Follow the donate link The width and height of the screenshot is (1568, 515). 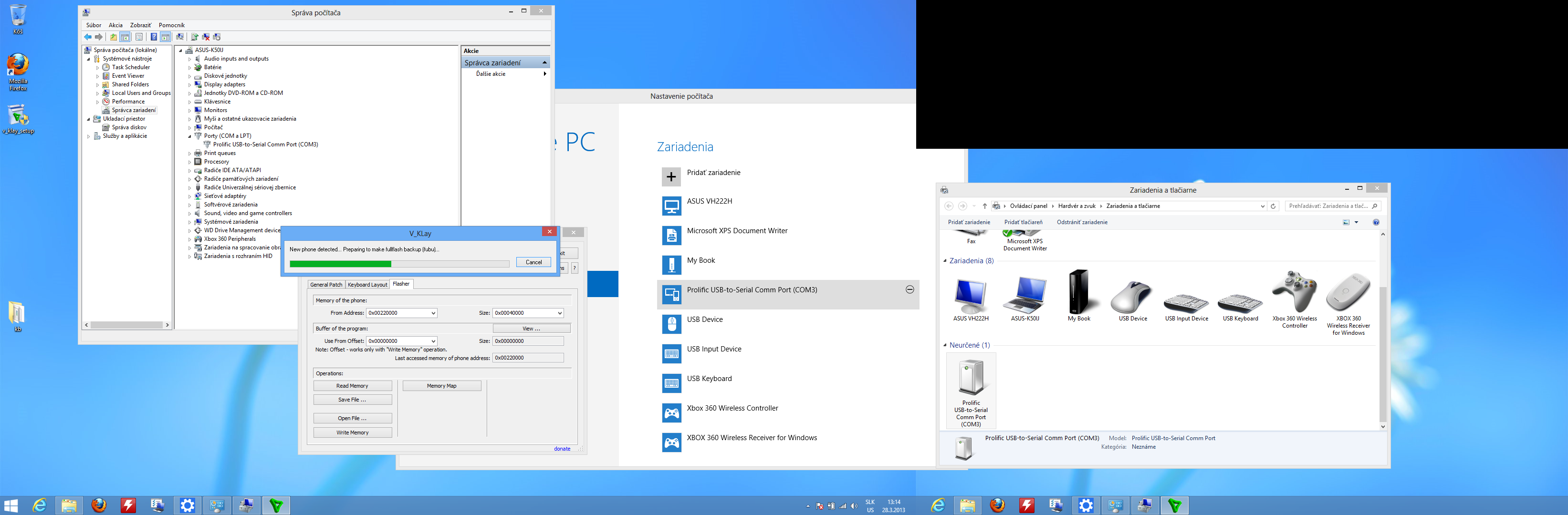(x=562, y=449)
